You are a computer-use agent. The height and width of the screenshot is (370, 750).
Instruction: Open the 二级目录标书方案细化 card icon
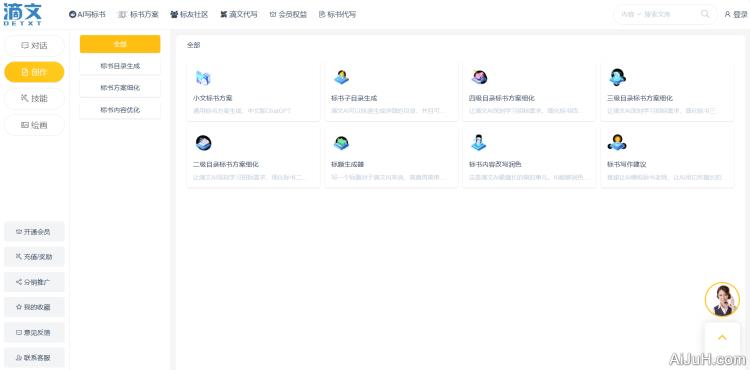pyautogui.click(x=203, y=143)
